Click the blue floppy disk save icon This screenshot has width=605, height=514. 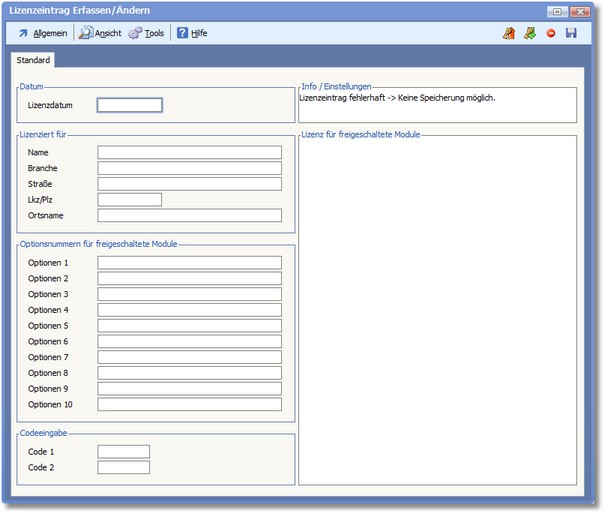(x=571, y=33)
